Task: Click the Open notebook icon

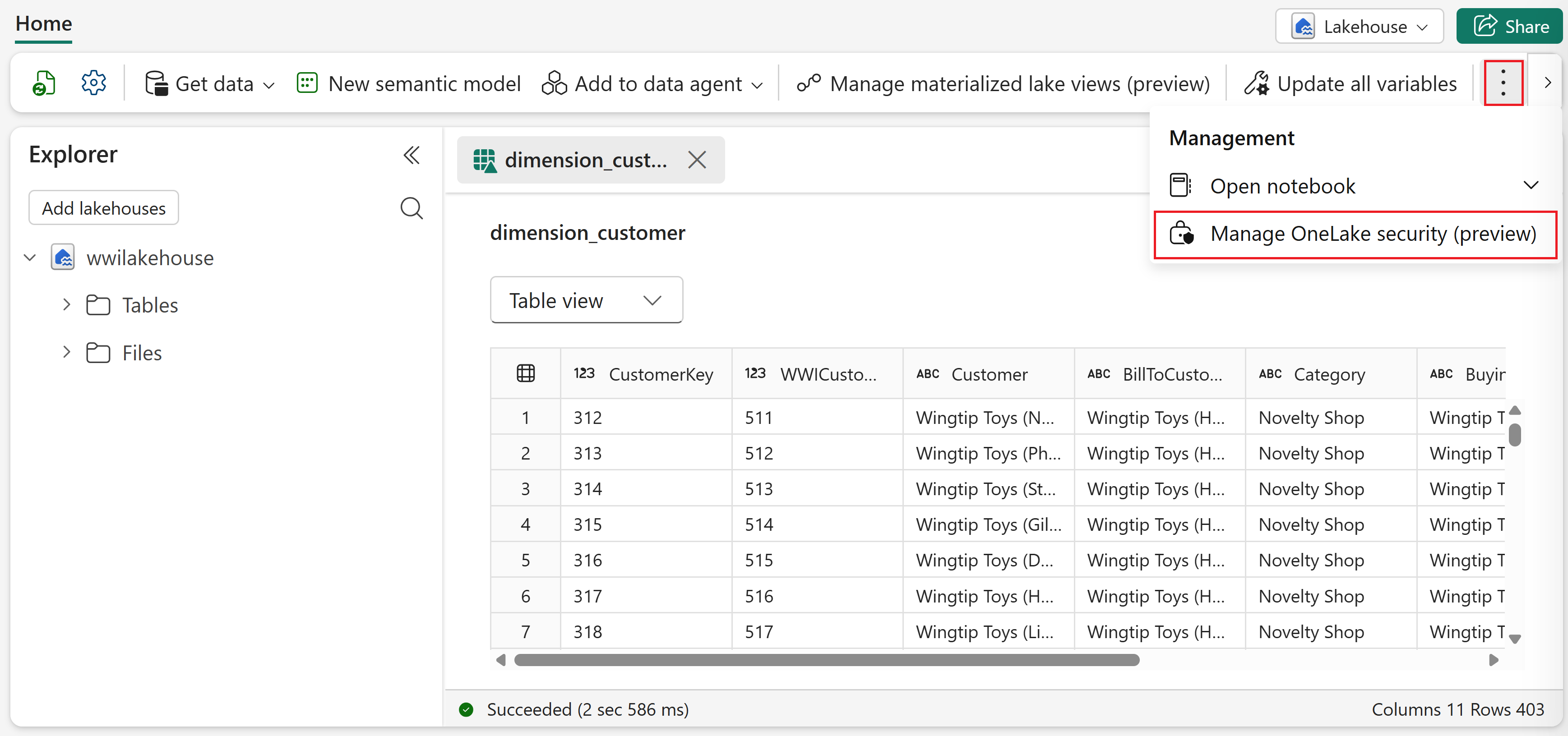Action: tap(1181, 185)
